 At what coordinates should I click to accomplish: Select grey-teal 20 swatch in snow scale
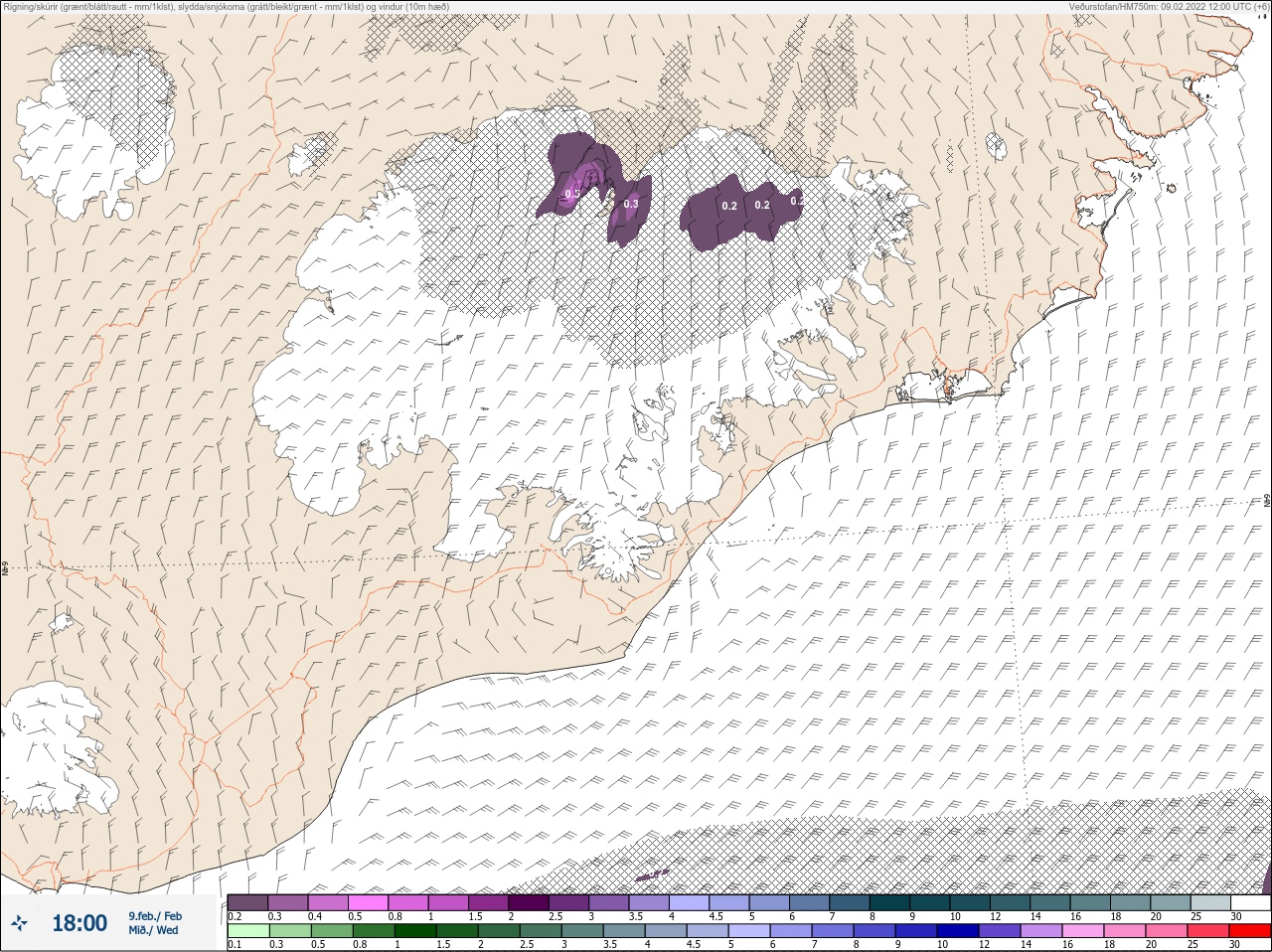pyautogui.click(x=1171, y=902)
